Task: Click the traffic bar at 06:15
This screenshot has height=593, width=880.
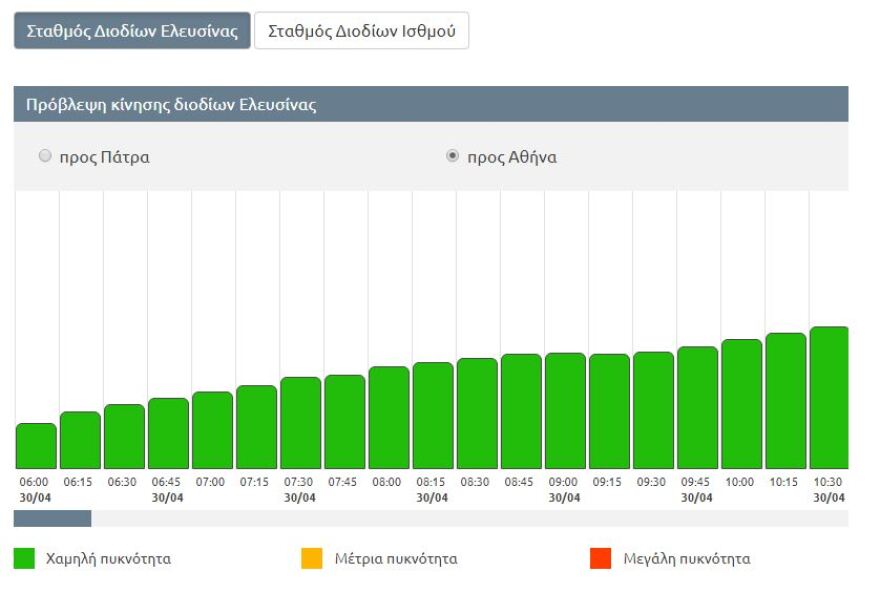Action: (x=80, y=440)
